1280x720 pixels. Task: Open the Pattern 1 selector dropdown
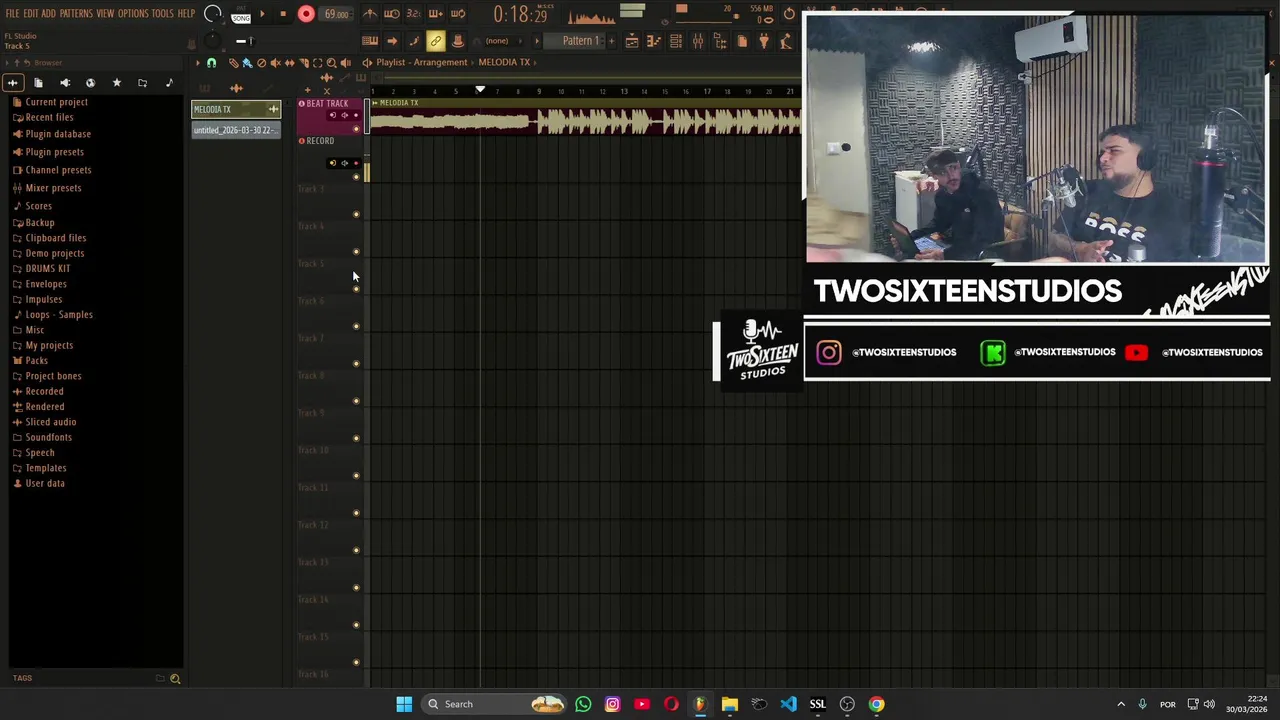tap(573, 41)
